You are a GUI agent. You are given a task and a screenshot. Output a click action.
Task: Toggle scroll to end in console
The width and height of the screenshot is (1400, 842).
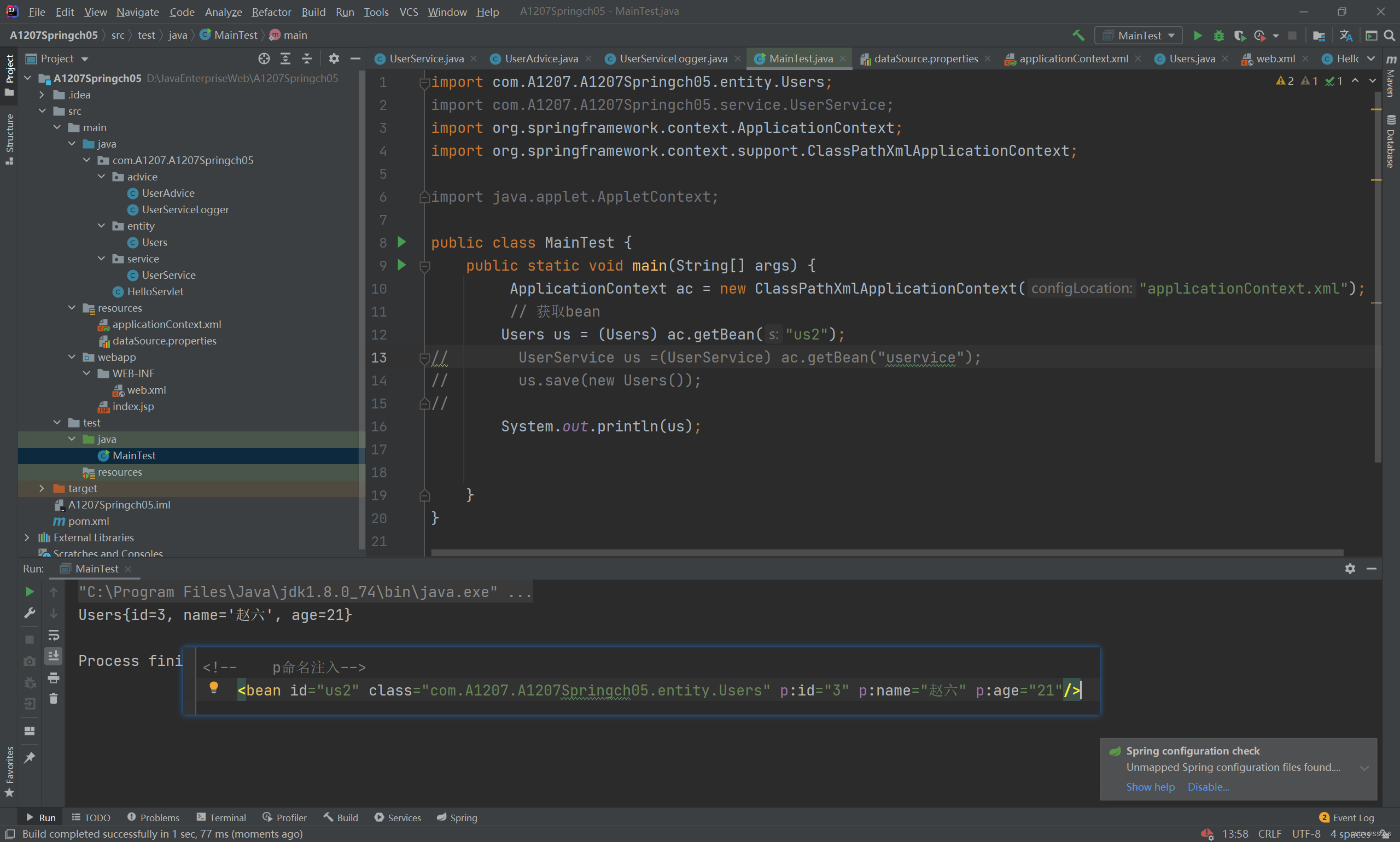coord(54,656)
